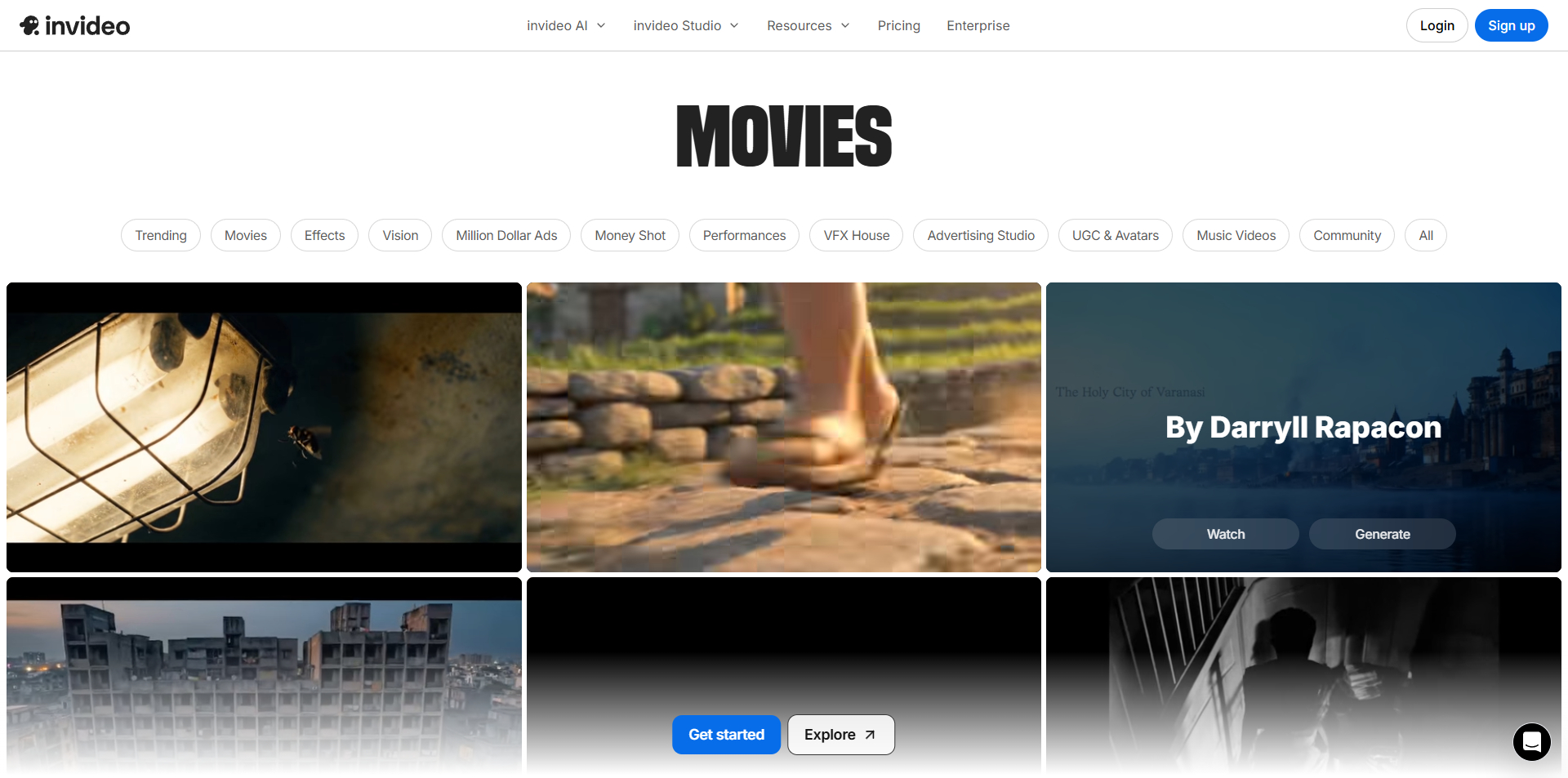
Task: Select the VFX House filter pill
Action: click(x=856, y=235)
